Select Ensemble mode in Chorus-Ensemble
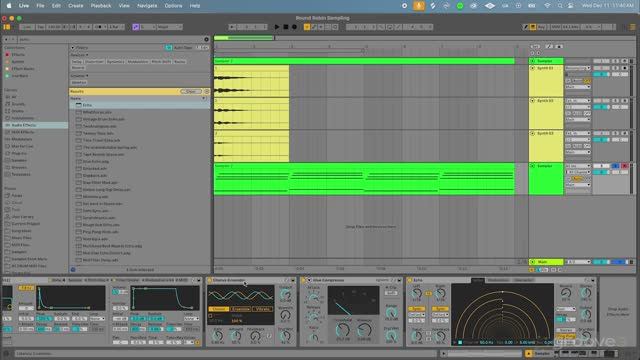Screen dimensions: 640x360 (240, 309)
